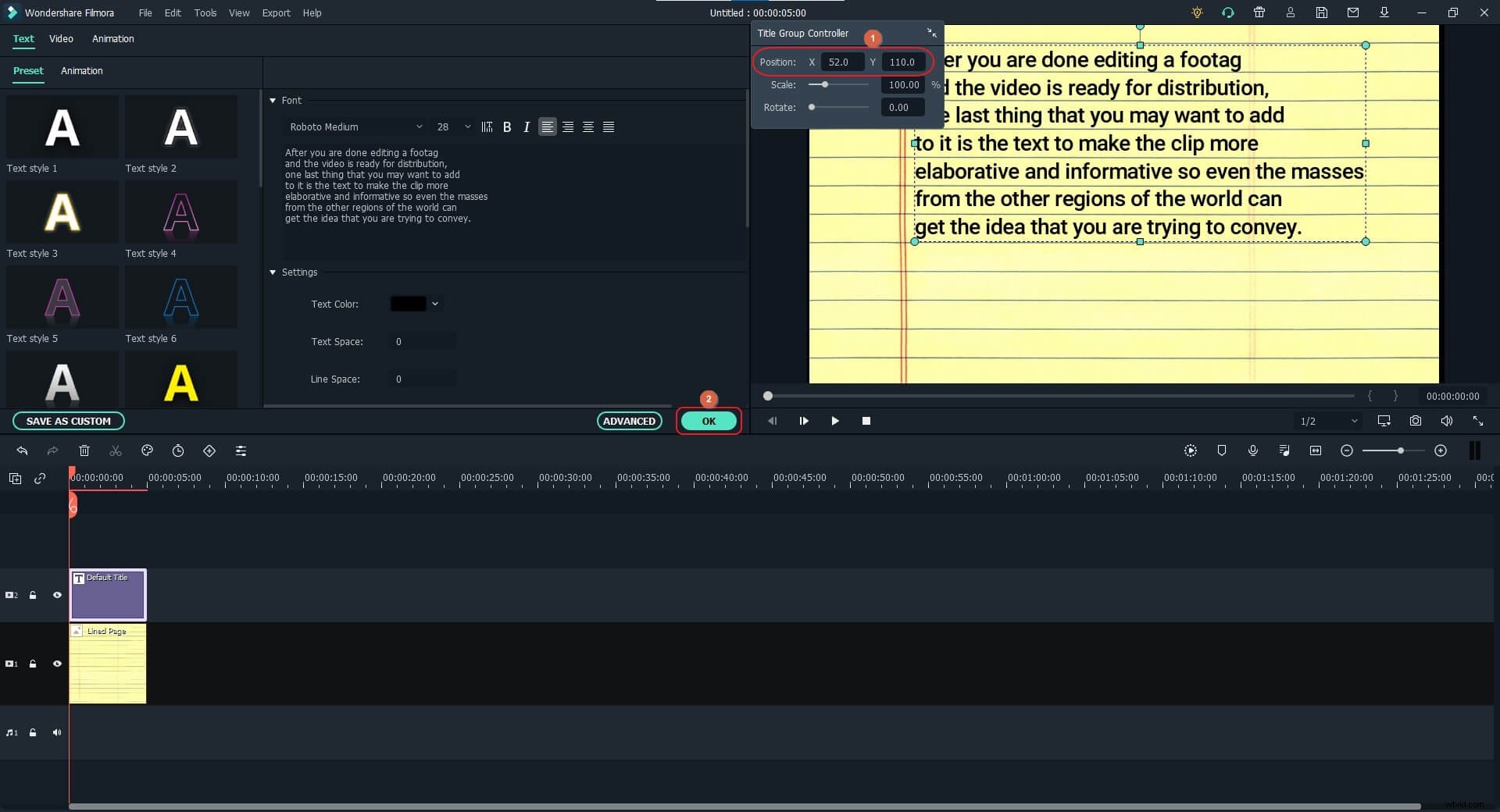Open the audio mixer panel
Image resolution: width=1500 pixels, height=812 pixels.
[x=1284, y=451]
